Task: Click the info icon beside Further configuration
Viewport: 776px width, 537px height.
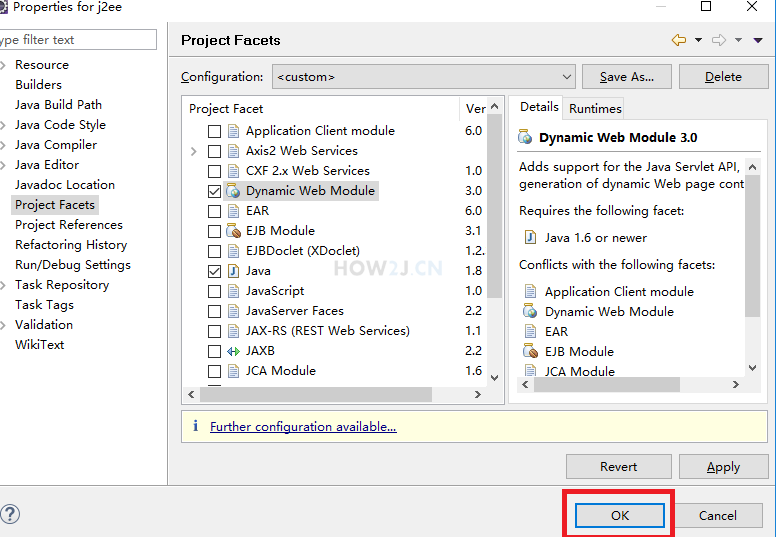Action: click(195, 426)
